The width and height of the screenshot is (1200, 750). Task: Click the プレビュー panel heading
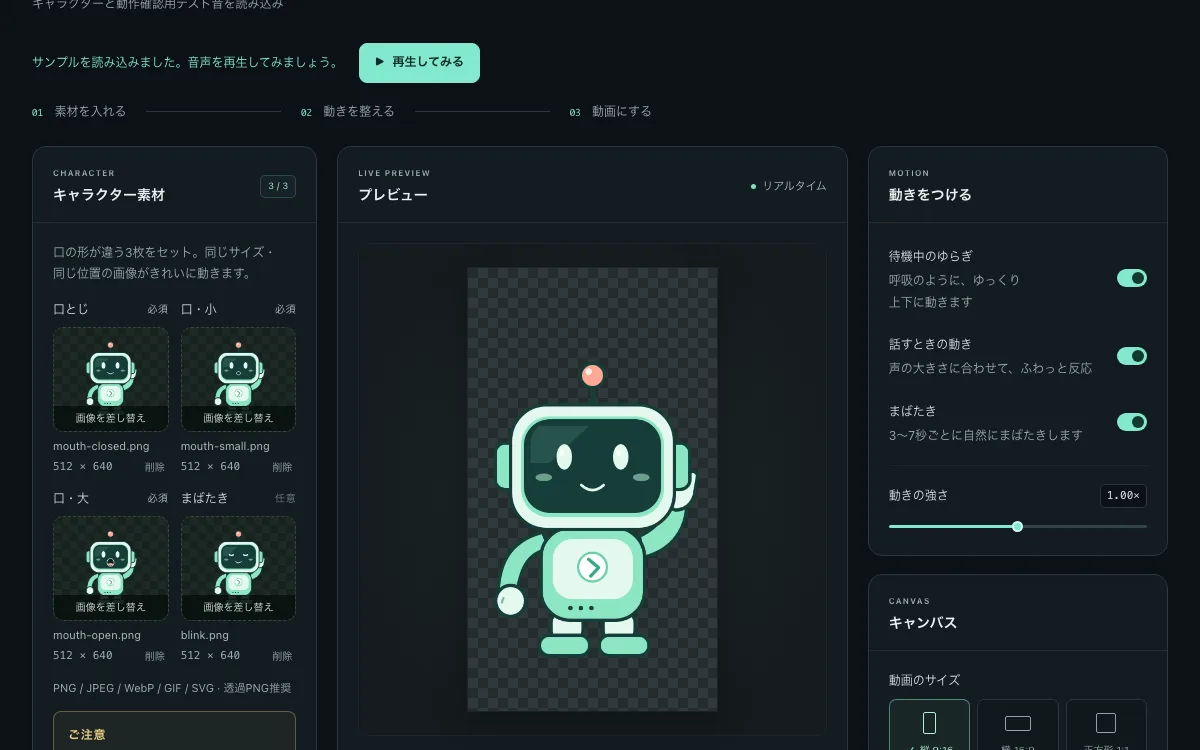(393, 195)
